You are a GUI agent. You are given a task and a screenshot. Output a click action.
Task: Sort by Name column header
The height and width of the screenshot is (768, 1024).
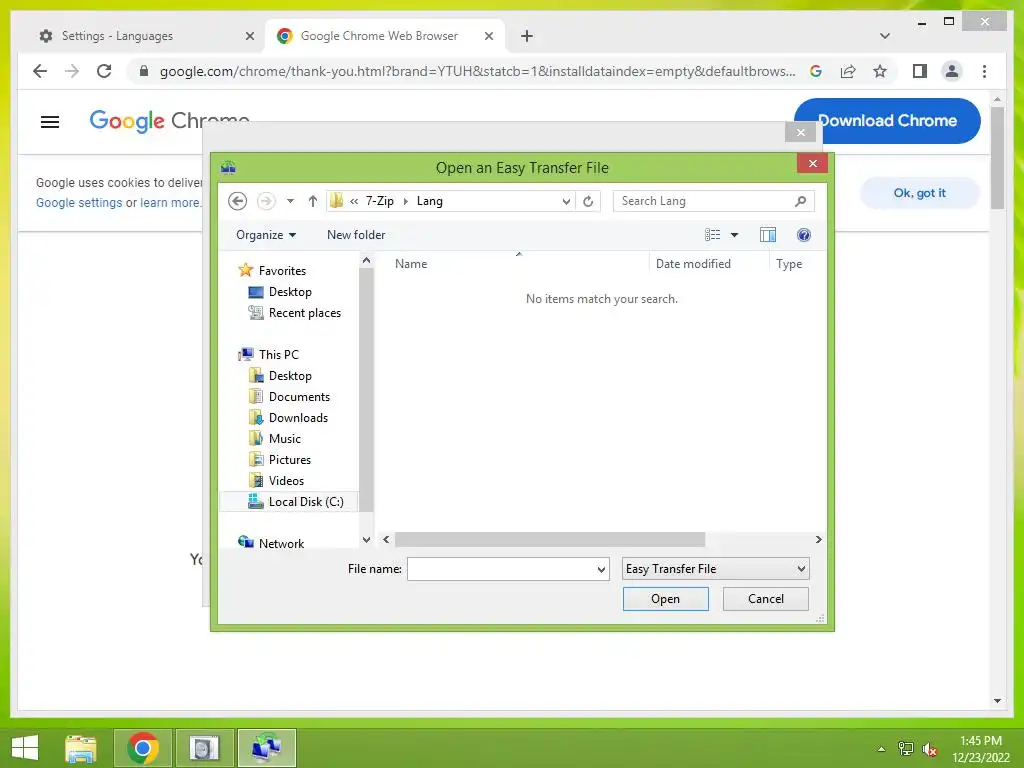pyautogui.click(x=411, y=264)
